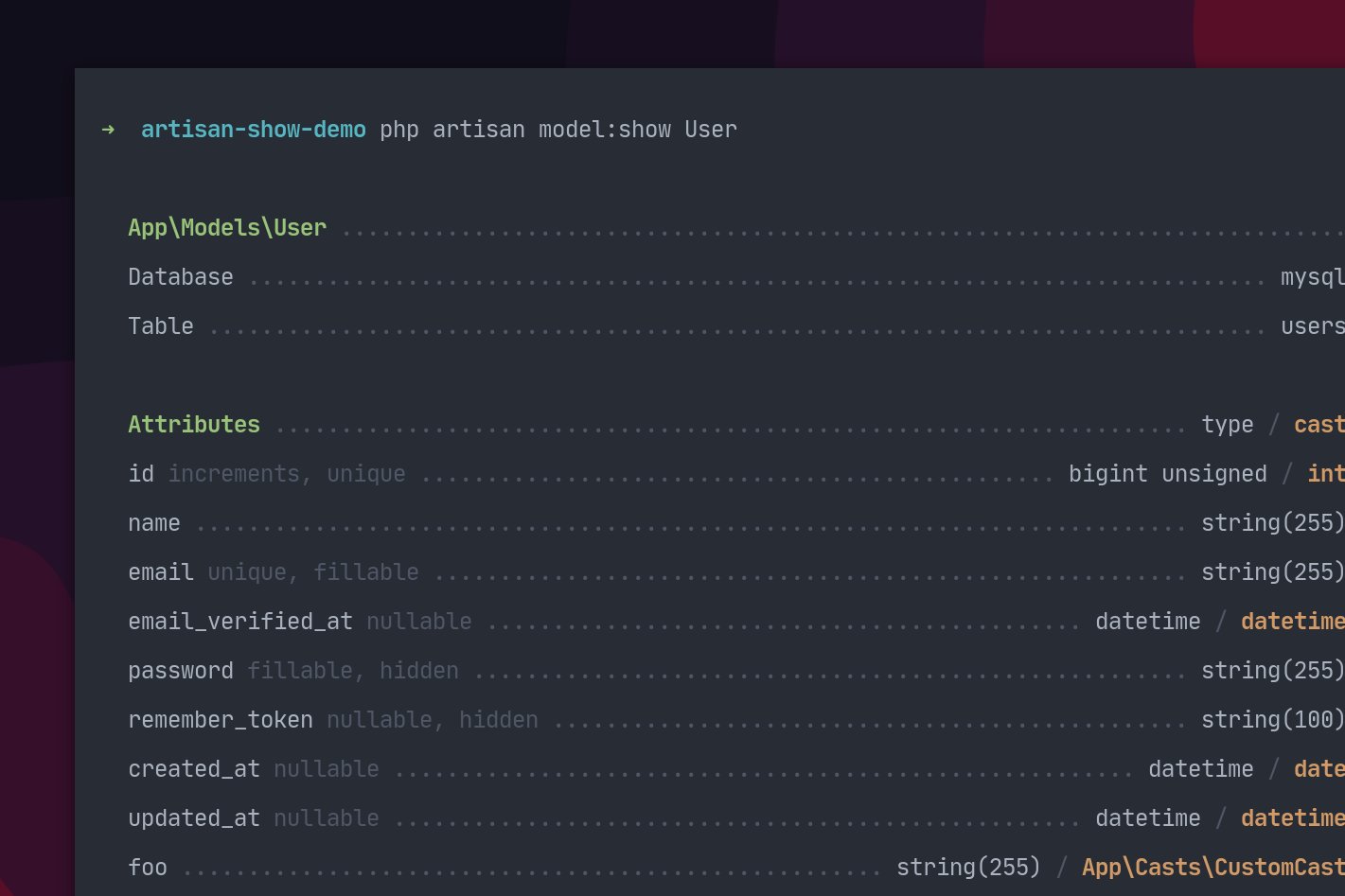1345x896 pixels.
Task: Click the 'string(100)' type value
Action: click(1273, 720)
